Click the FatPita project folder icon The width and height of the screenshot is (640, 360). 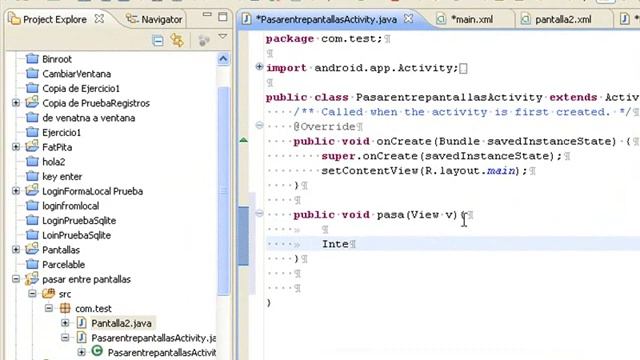point(32,147)
